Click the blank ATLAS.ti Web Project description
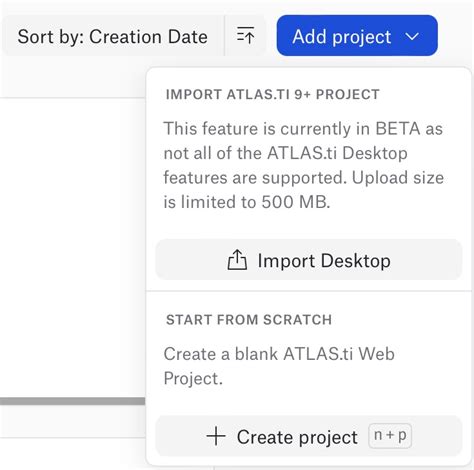 [x=279, y=366]
